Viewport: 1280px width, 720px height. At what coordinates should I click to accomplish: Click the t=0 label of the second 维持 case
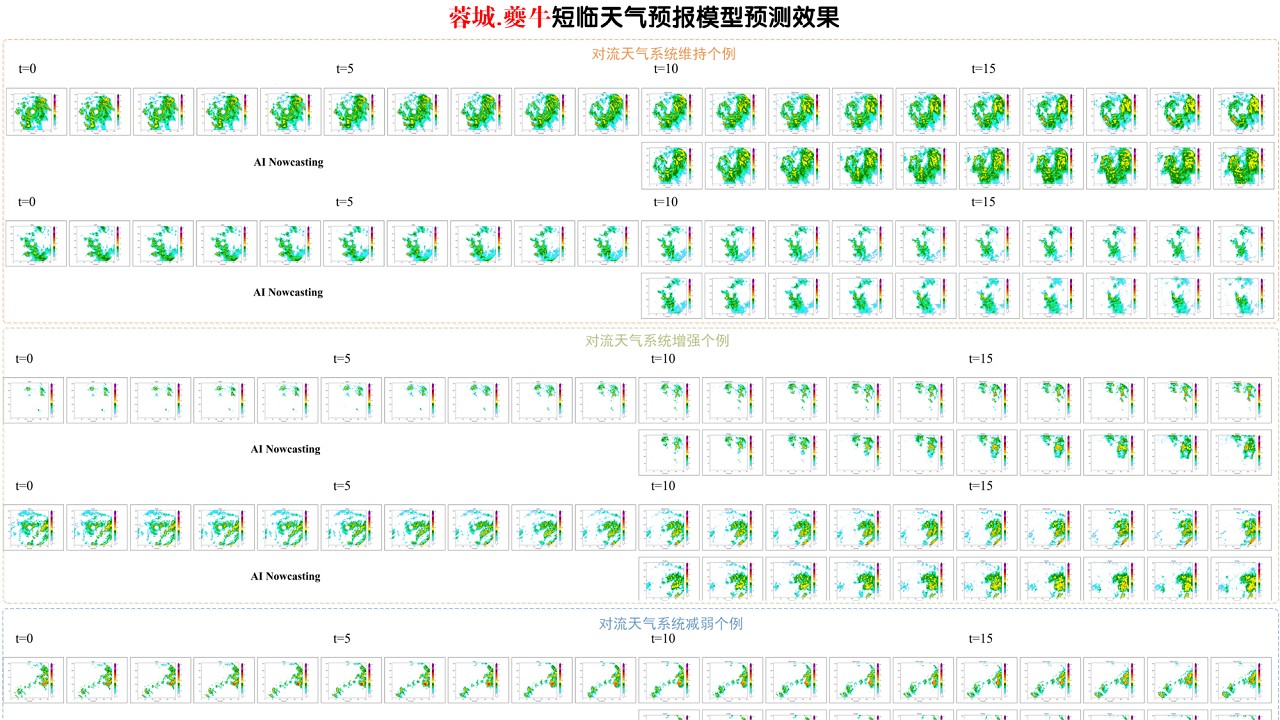27,202
